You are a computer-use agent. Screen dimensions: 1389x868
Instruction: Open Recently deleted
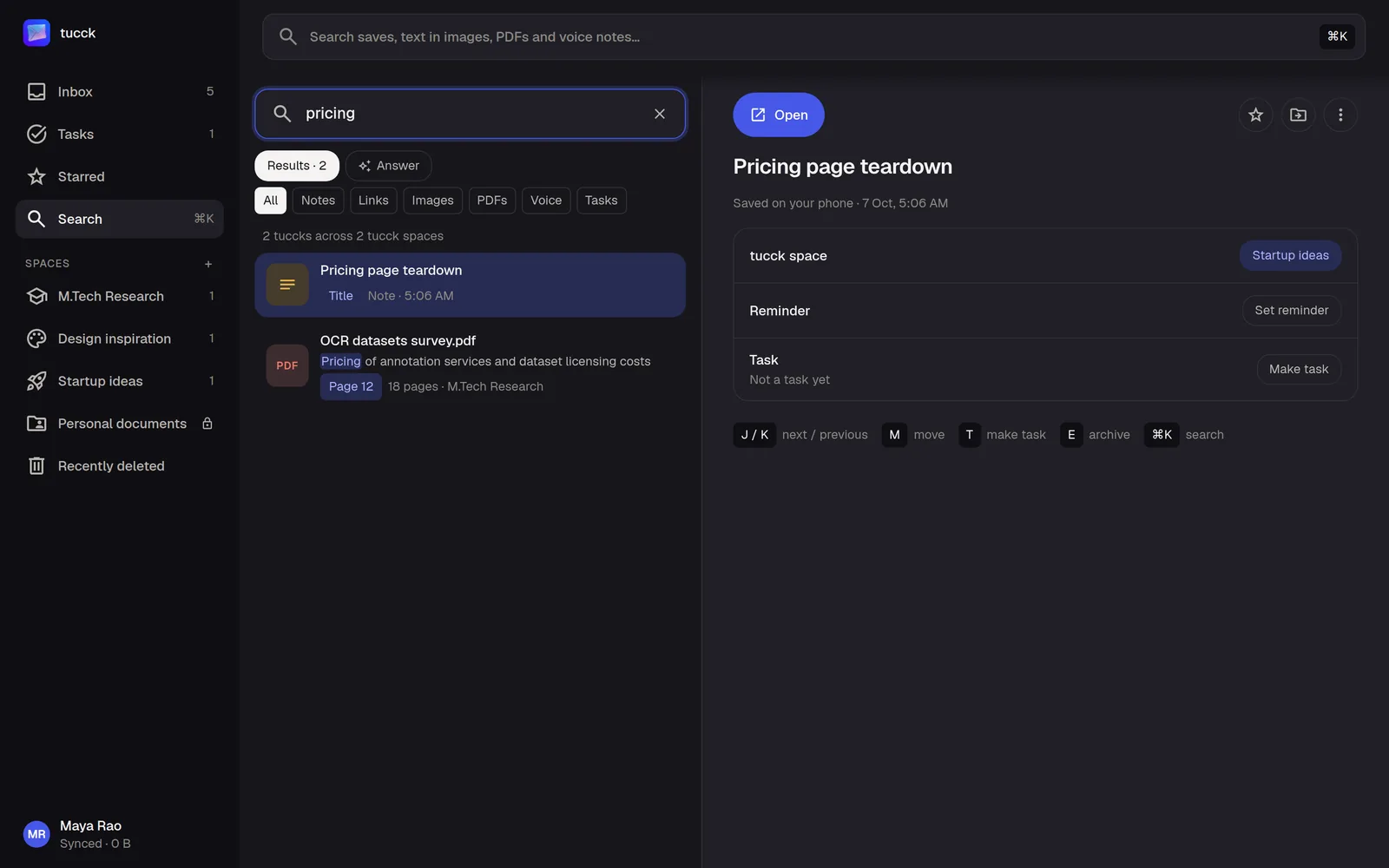[x=120, y=467]
